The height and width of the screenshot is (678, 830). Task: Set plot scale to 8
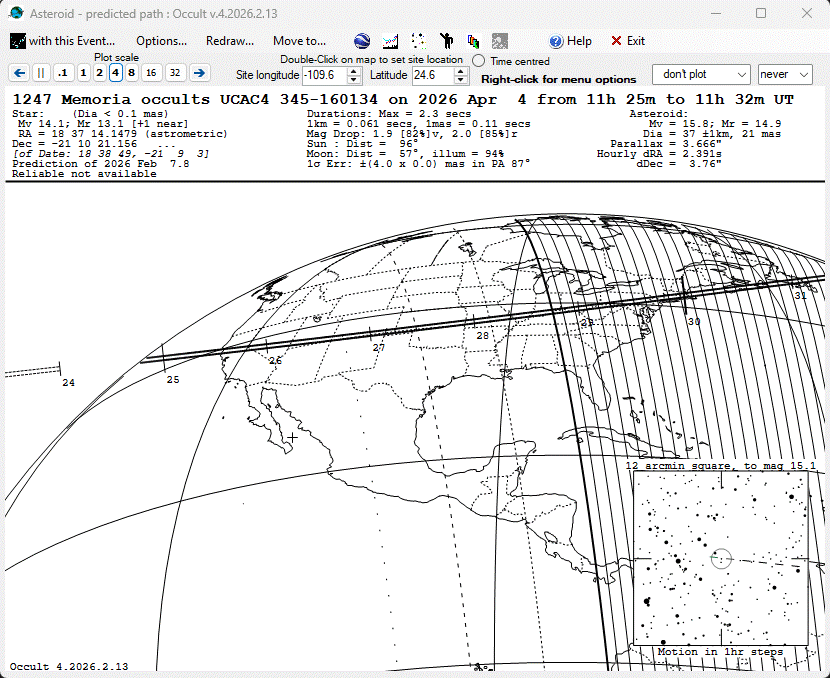click(131, 73)
